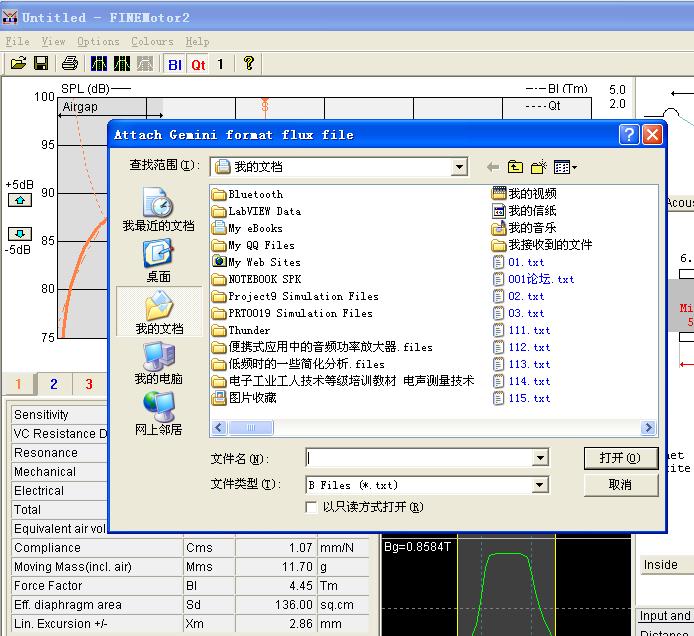The image size is (694, 636).
Task: Switch to tab 1
Action: pos(19,384)
